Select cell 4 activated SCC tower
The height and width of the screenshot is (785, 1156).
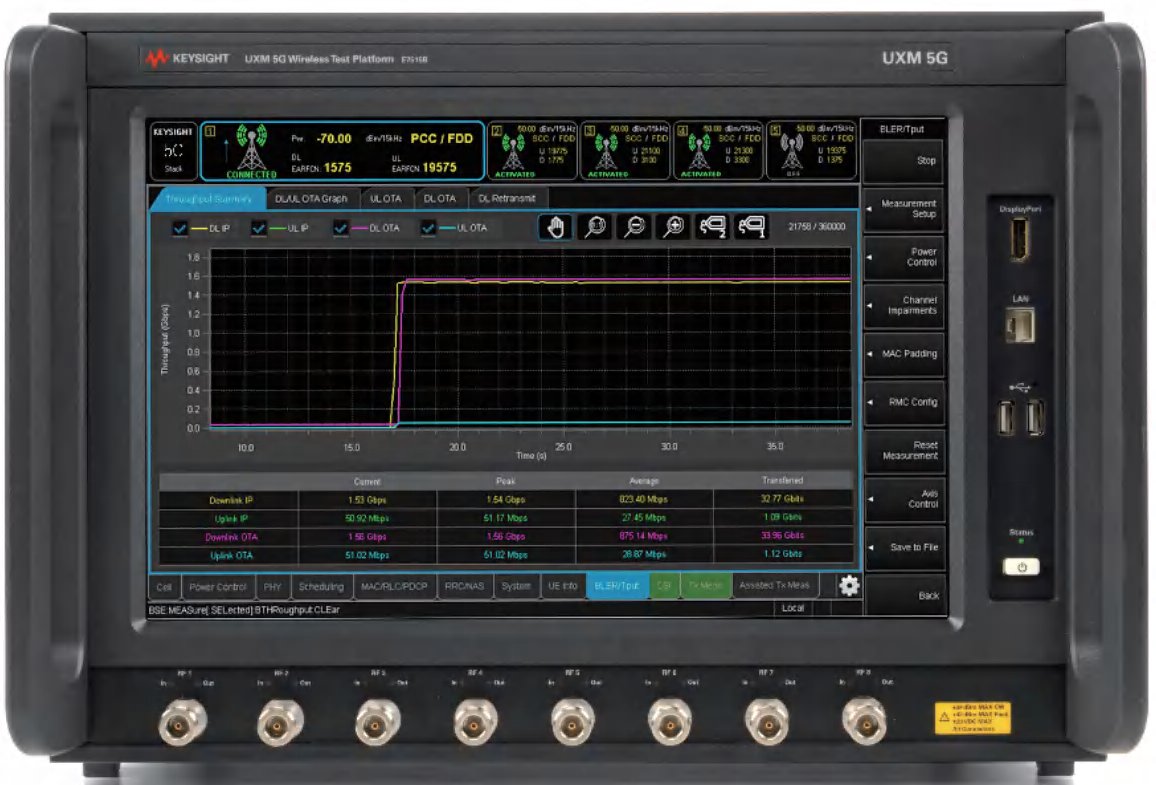(719, 151)
